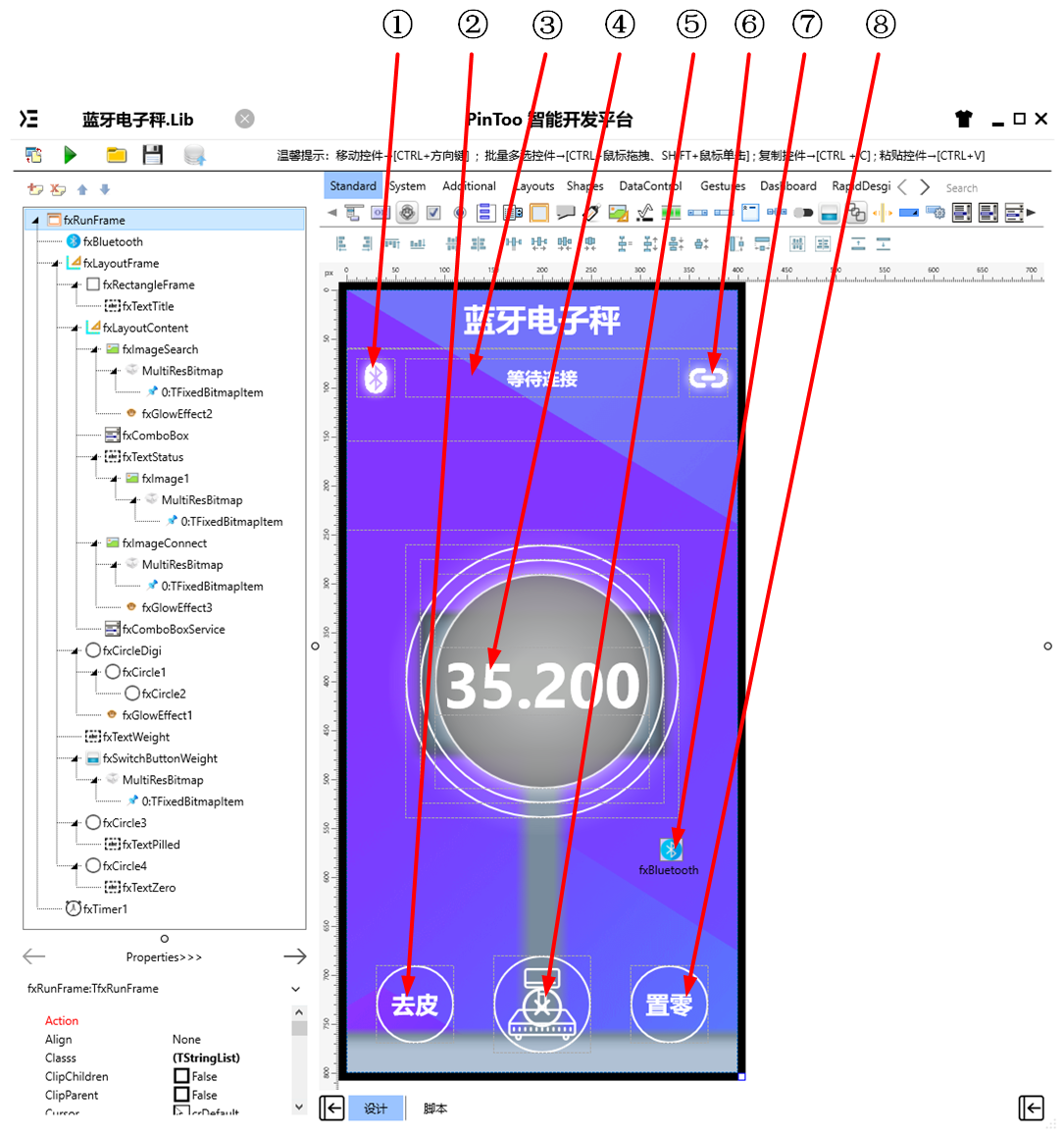Viewport: 1064px width, 1135px height.
Task: Click Properties>>> label
Action: [164, 956]
